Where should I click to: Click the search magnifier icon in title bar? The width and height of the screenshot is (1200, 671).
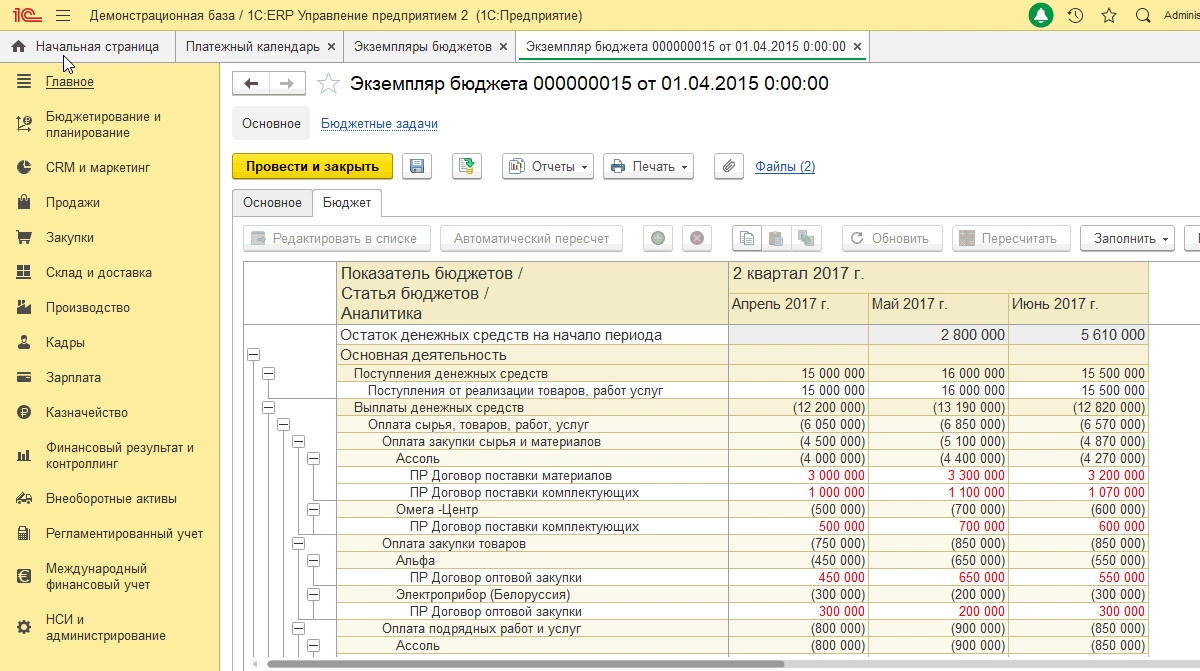pyautogui.click(x=1143, y=16)
